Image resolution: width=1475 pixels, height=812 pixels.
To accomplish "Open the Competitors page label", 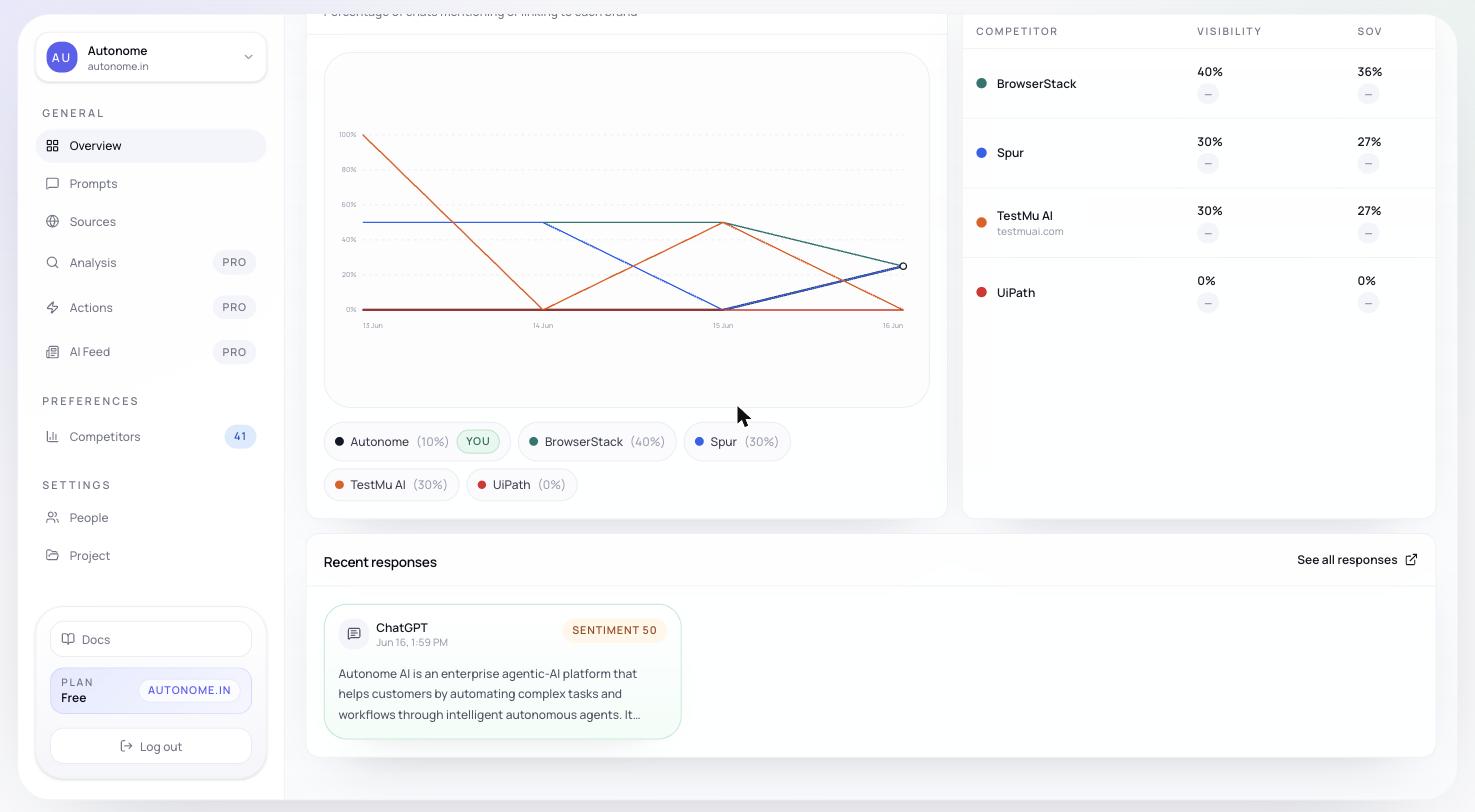I will pos(105,437).
